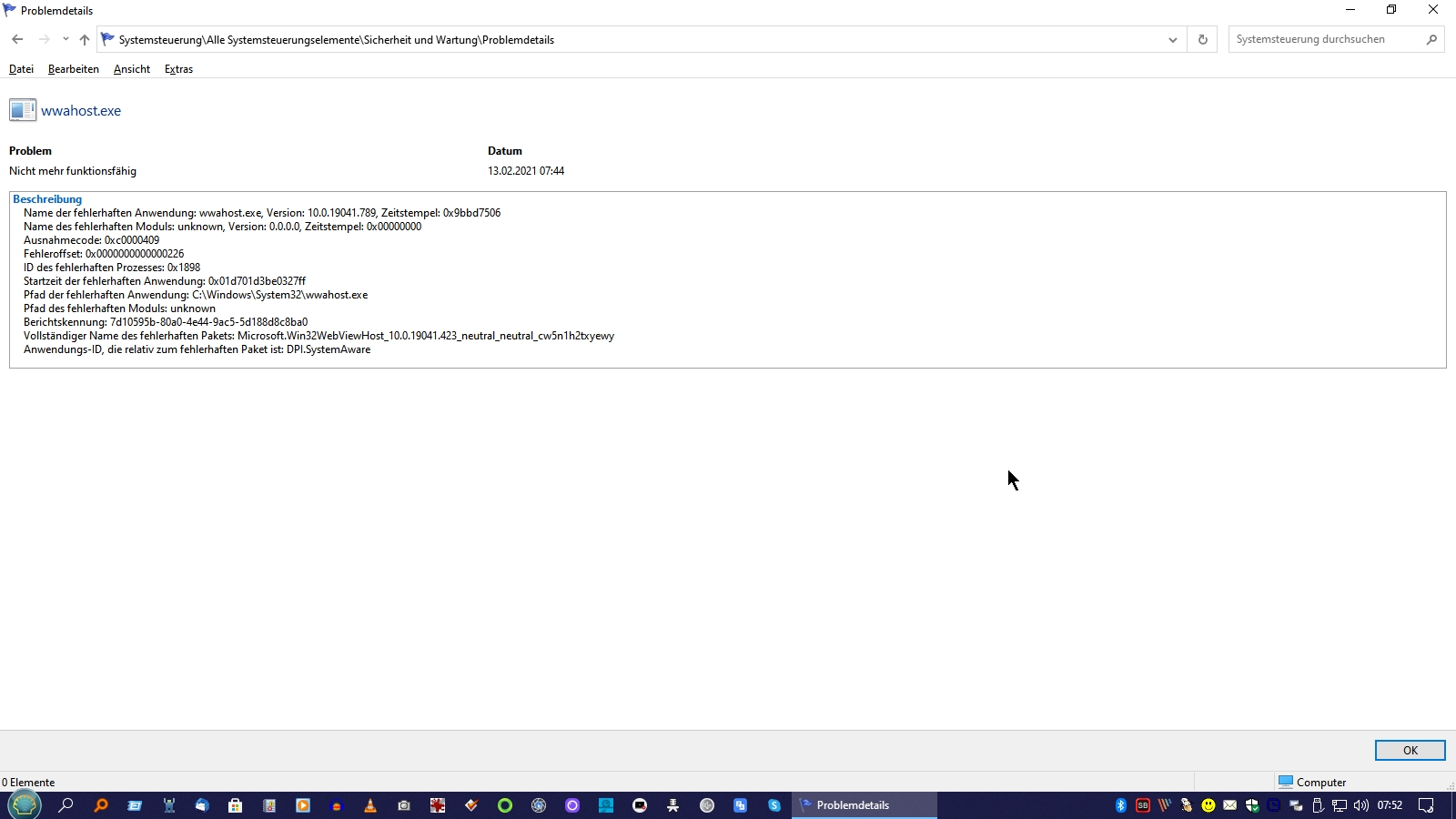Refresh the address bar location

(1202, 39)
